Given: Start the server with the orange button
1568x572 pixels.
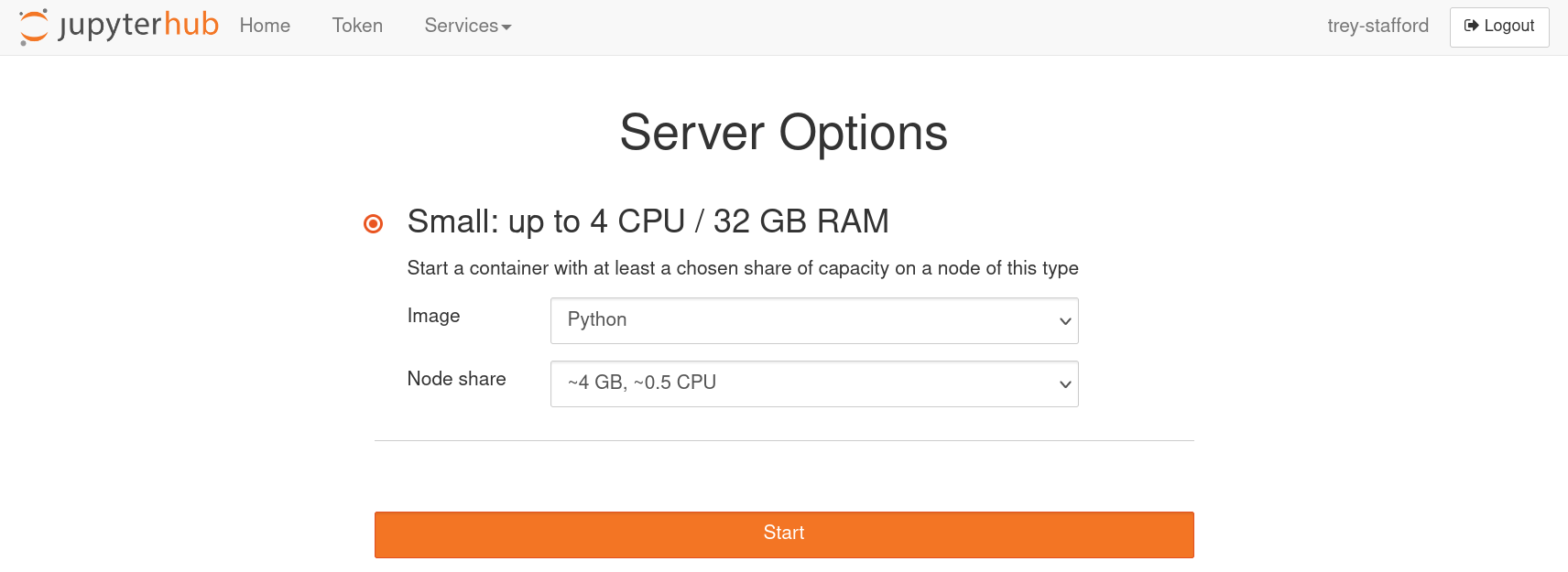Looking at the screenshot, I should (x=784, y=534).
